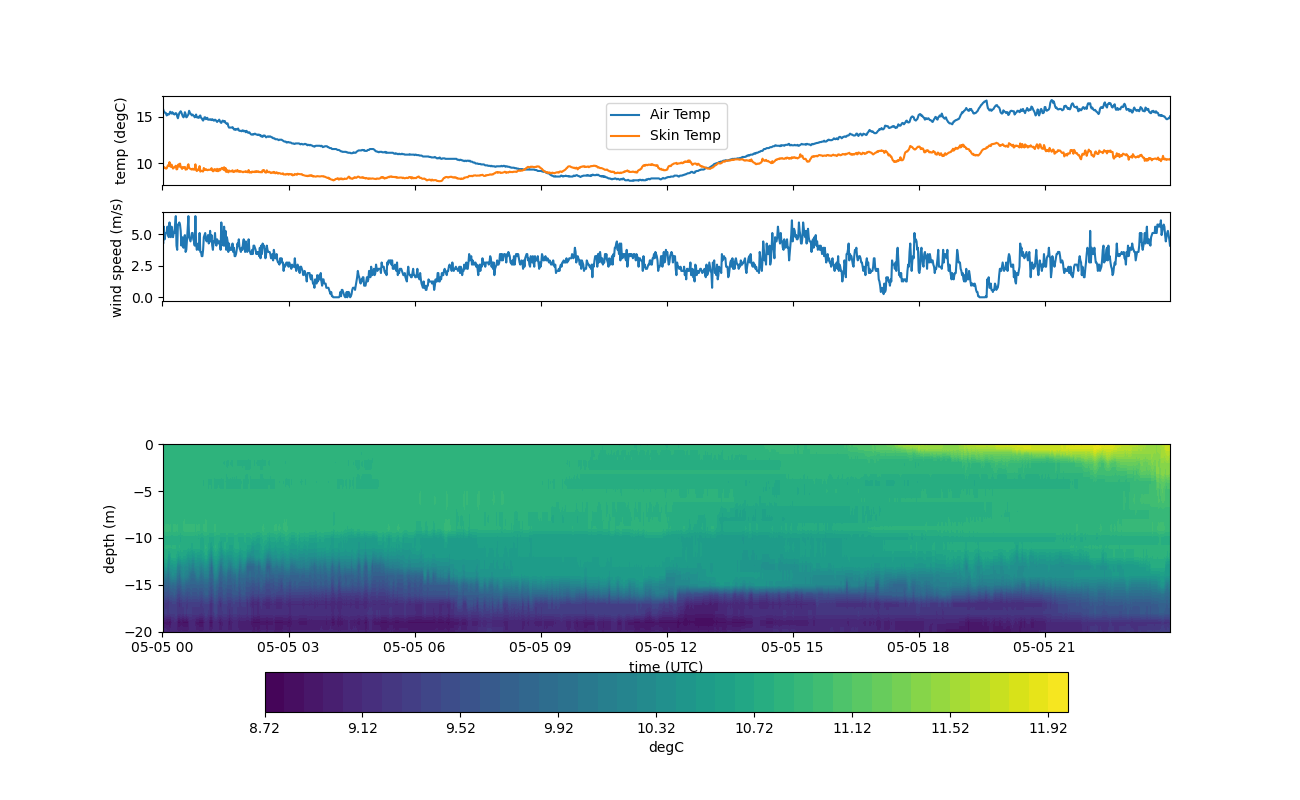This screenshot has width=1300, height=800.
Task: Click the -20 depth tick label
Action: pos(142,632)
